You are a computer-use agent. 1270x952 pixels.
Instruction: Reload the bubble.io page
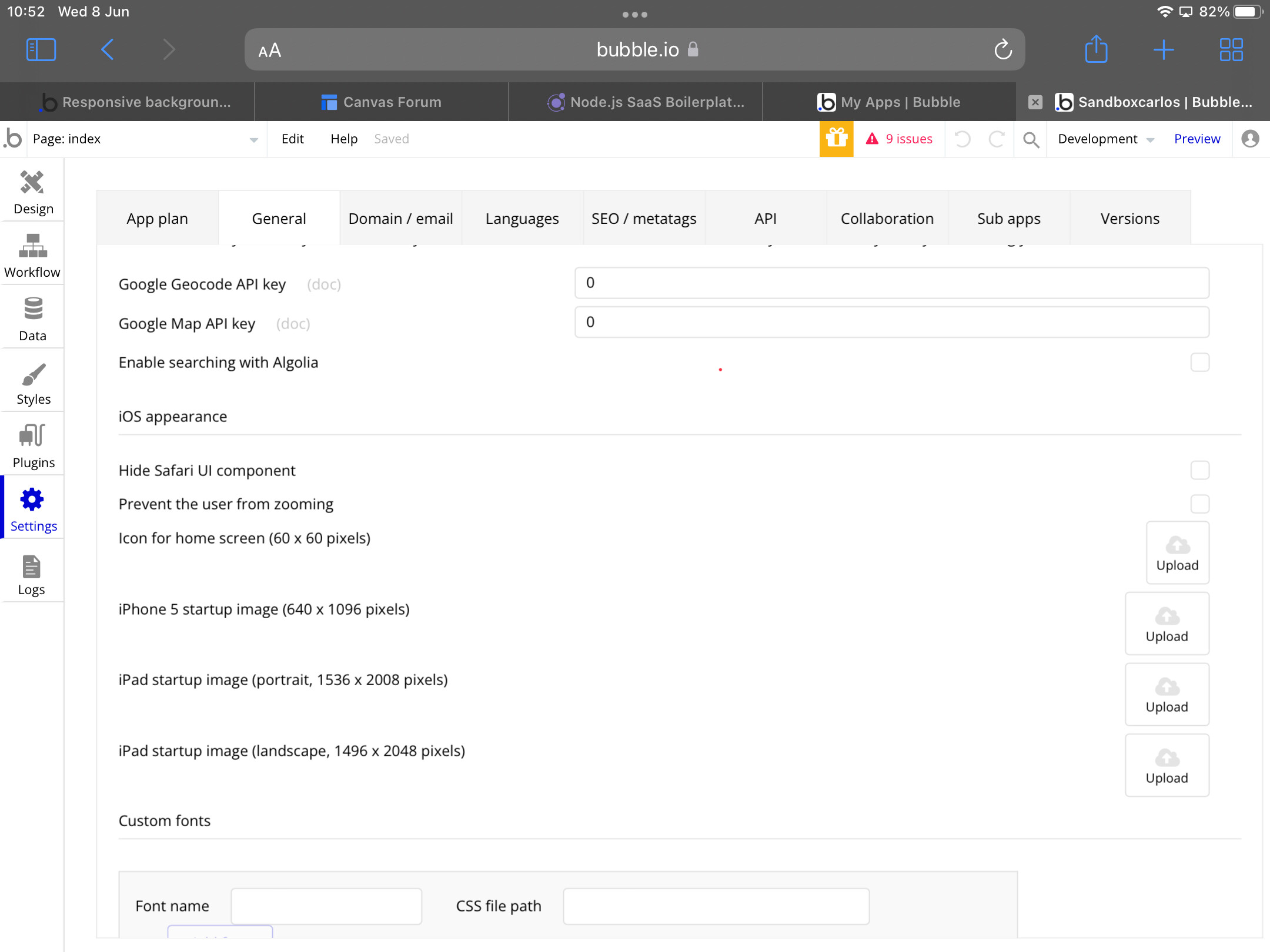[x=1003, y=49]
